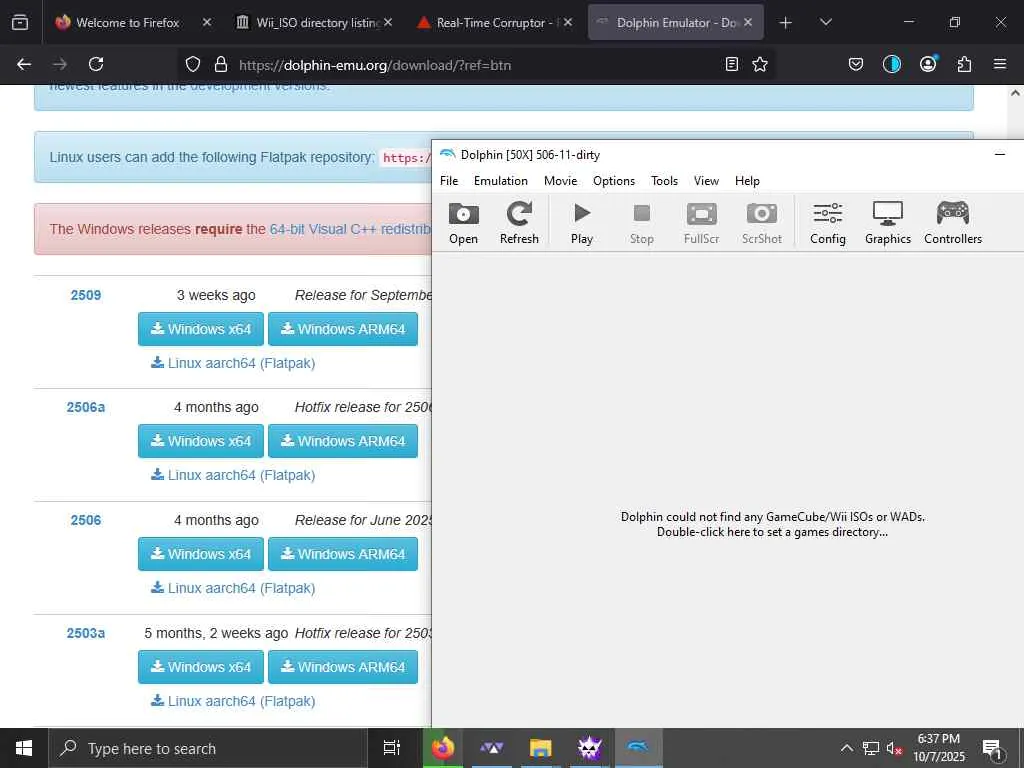Switch to the Welcome to Firefox tab
This screenshot has height=768, width=1024.
(x=127, y=22)
